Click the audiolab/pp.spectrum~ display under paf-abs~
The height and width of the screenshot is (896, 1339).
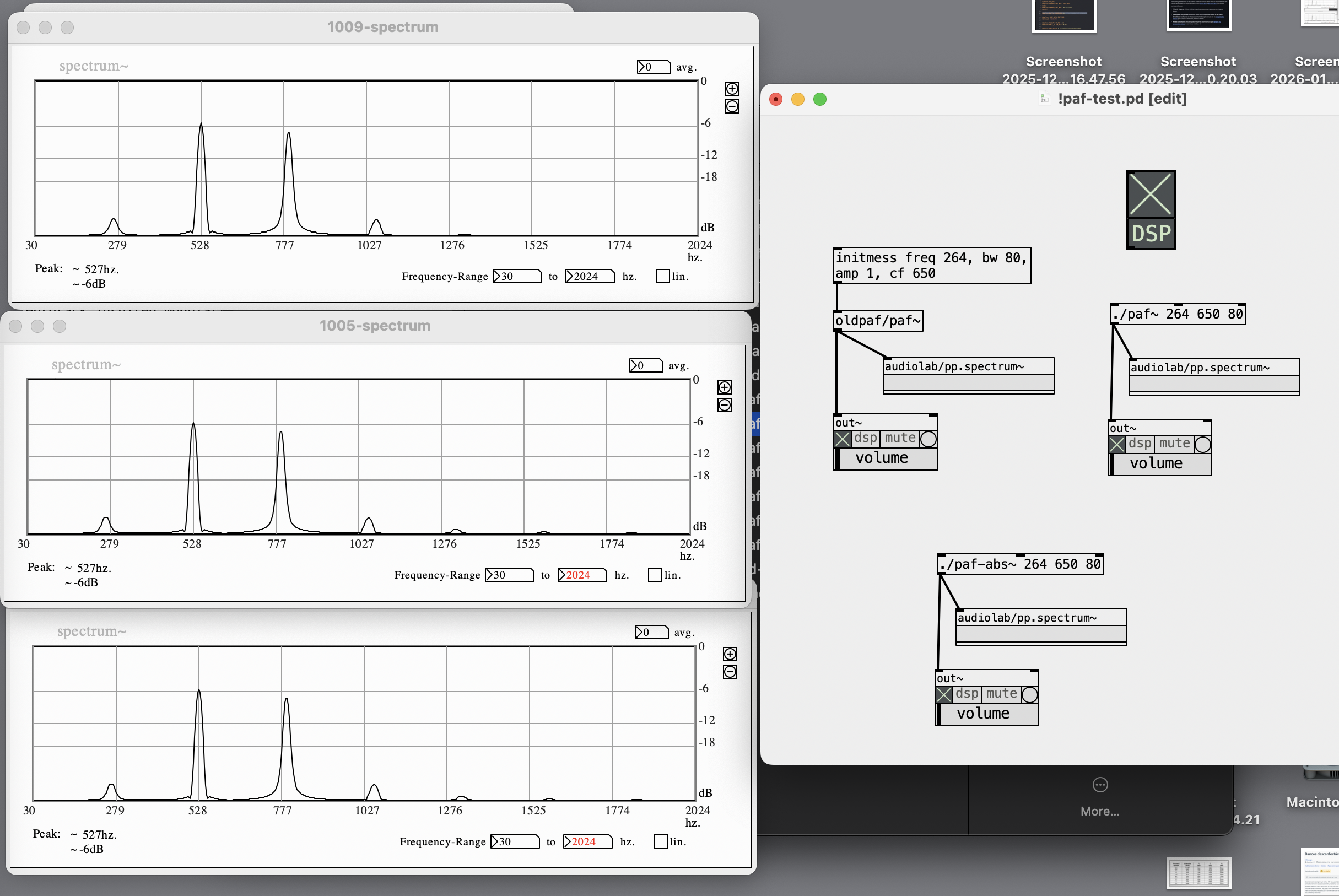1041,626
